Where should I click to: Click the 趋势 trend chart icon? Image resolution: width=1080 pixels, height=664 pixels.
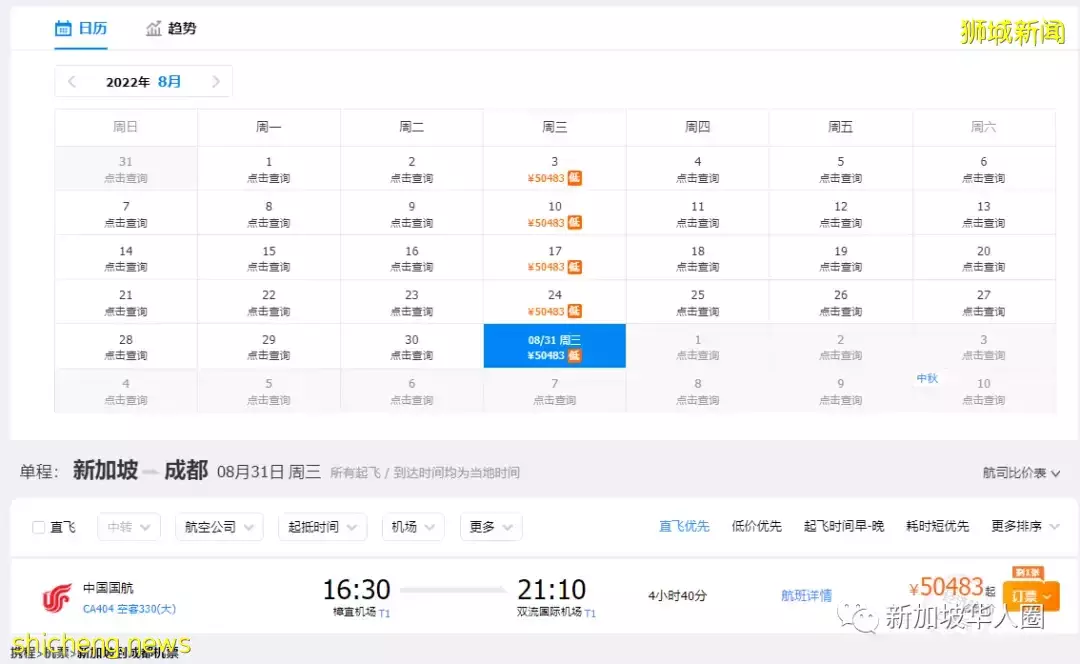[155, 29]
